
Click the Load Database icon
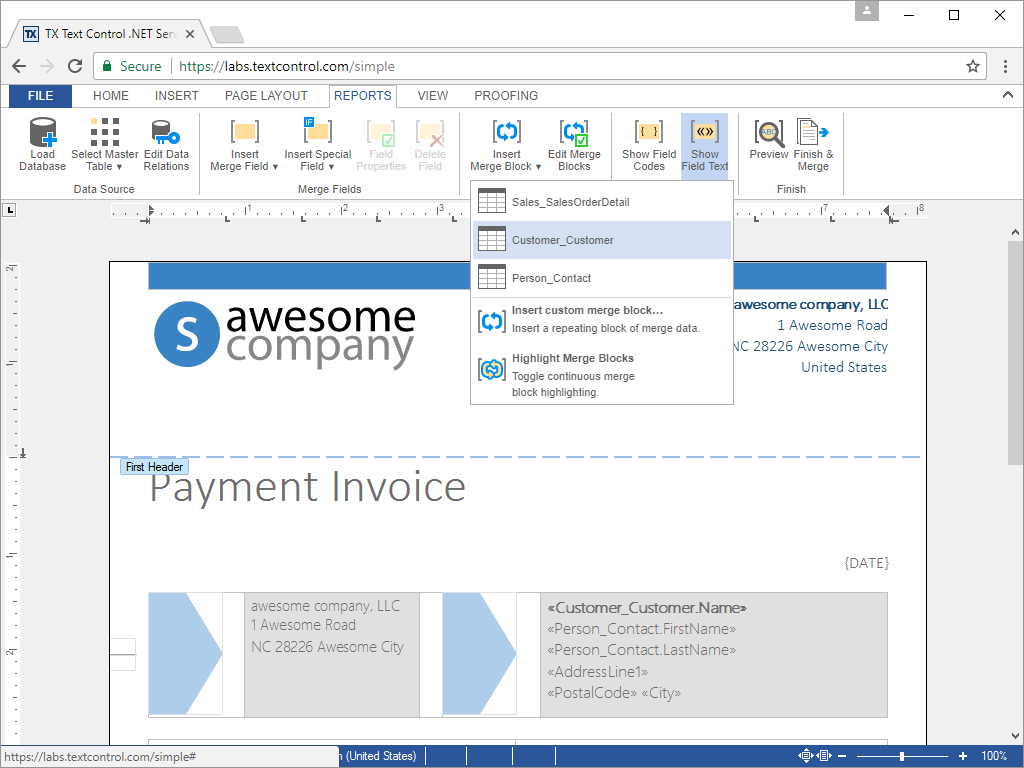click(x=42, y=132)
